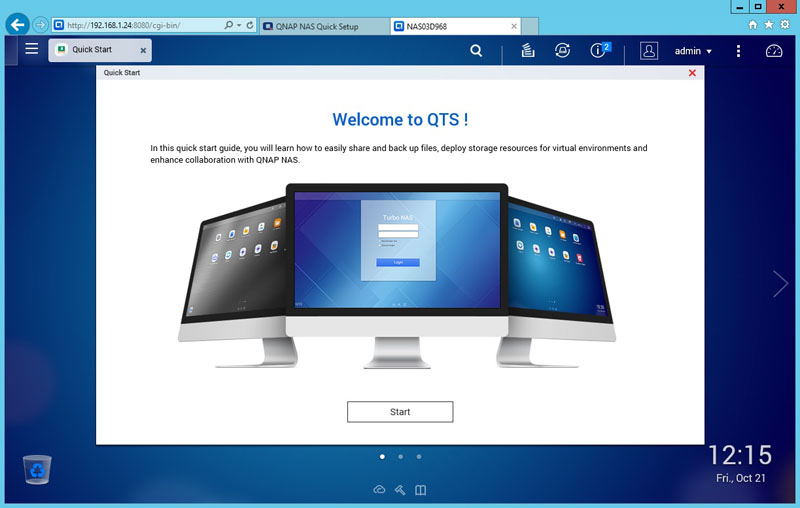Click the Welcome to QTS heading
The width and height of the screenshot is (800, 508).
pos(400,119)
